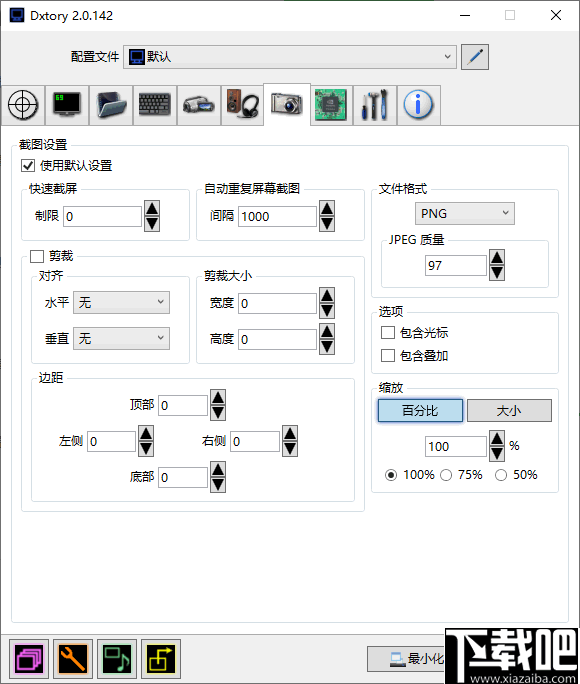Click the 顶部 margin input field
Viewport: 580px width, 684px height.
[183, 405]
